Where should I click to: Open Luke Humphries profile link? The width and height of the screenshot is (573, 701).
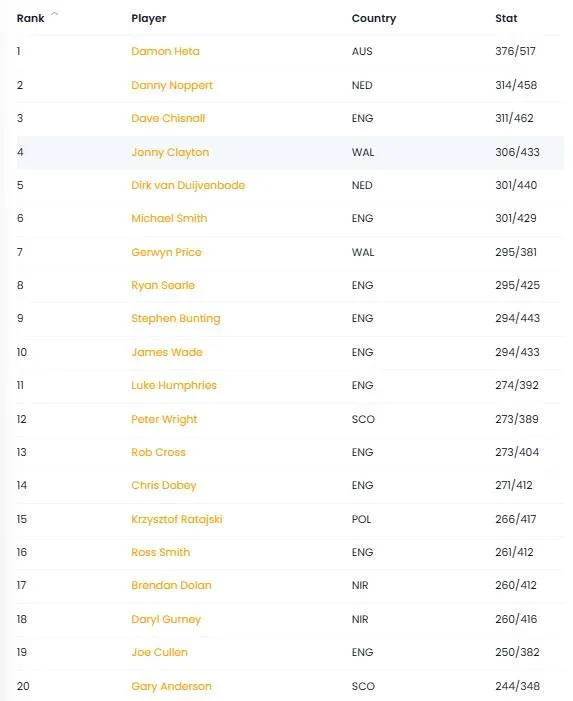point(174,386)
